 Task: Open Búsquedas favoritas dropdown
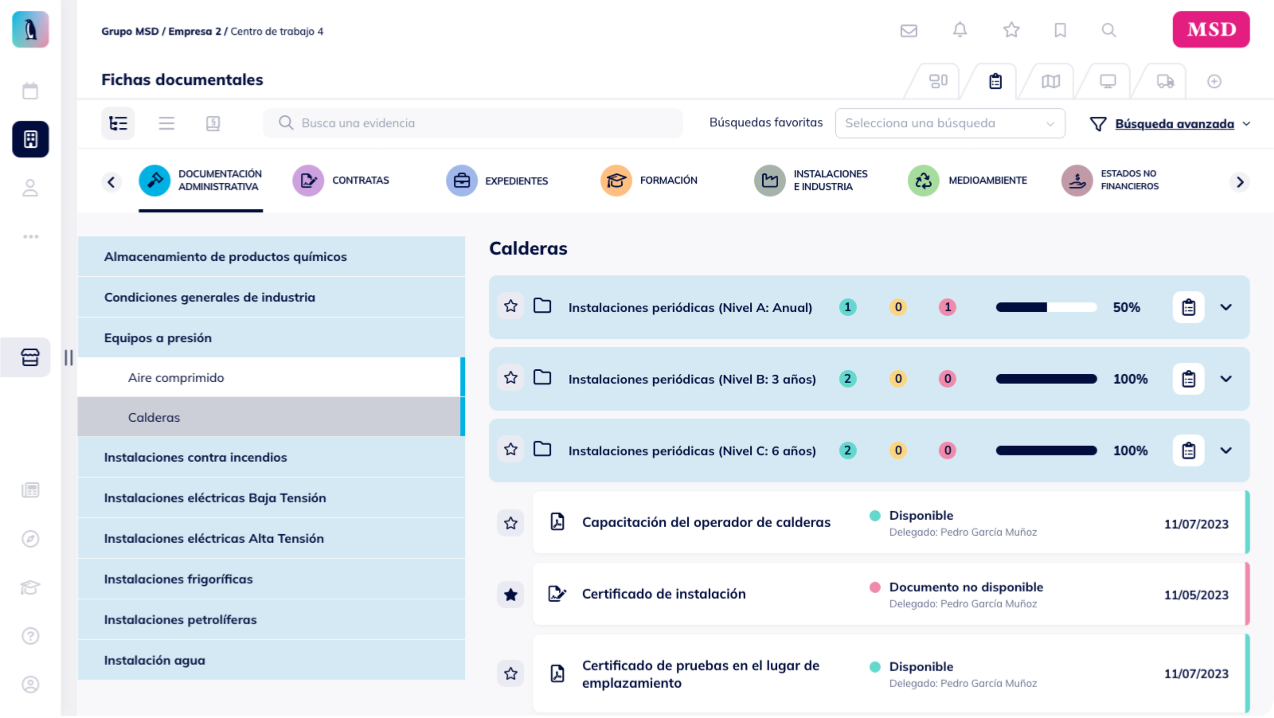(950, 123)
